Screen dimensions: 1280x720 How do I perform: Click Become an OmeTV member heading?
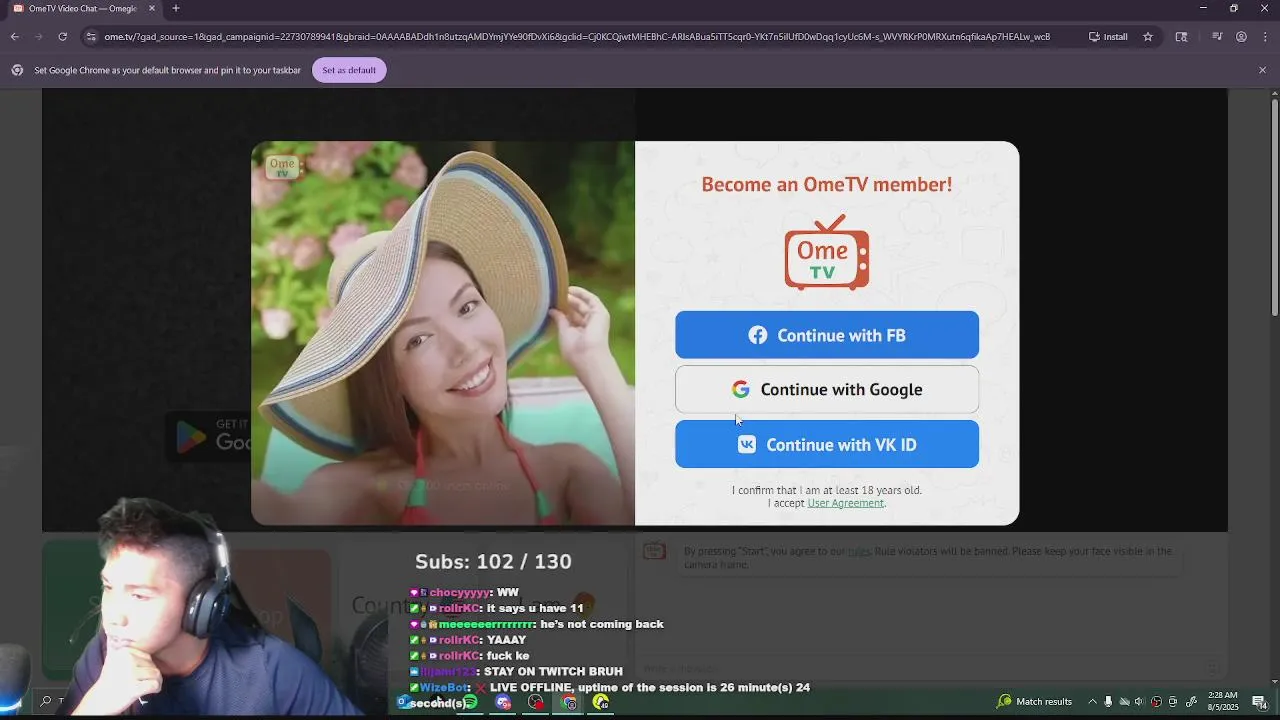point(826,184)
